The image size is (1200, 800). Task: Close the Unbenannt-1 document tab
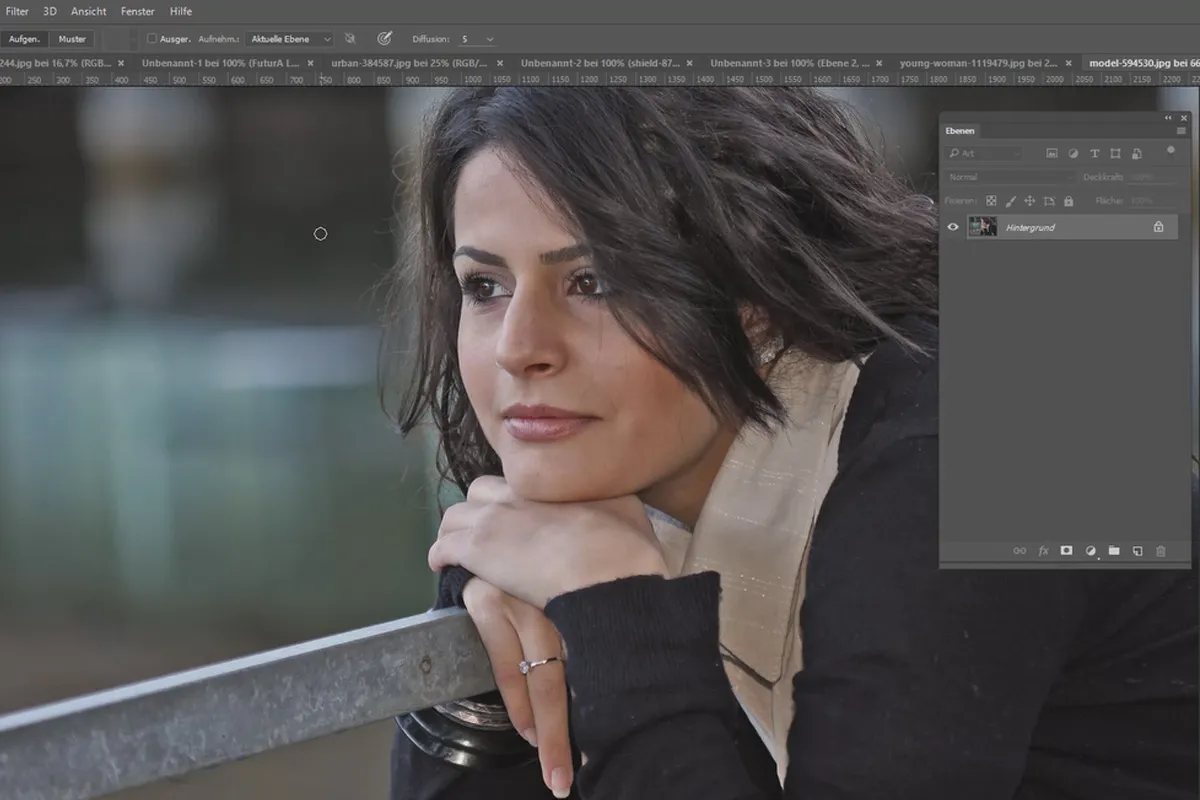coord(311,63)
